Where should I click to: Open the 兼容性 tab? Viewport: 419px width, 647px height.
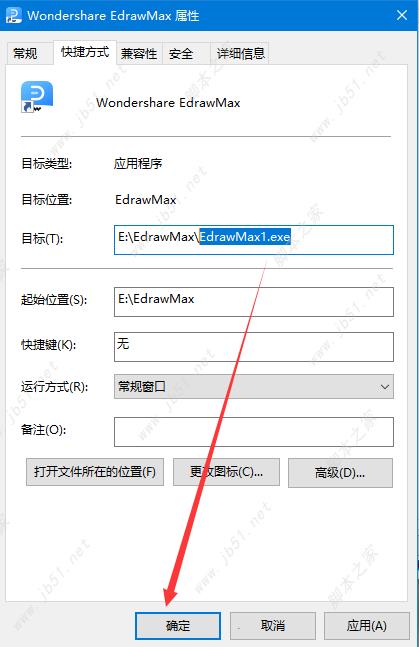(x=139, y=54)
